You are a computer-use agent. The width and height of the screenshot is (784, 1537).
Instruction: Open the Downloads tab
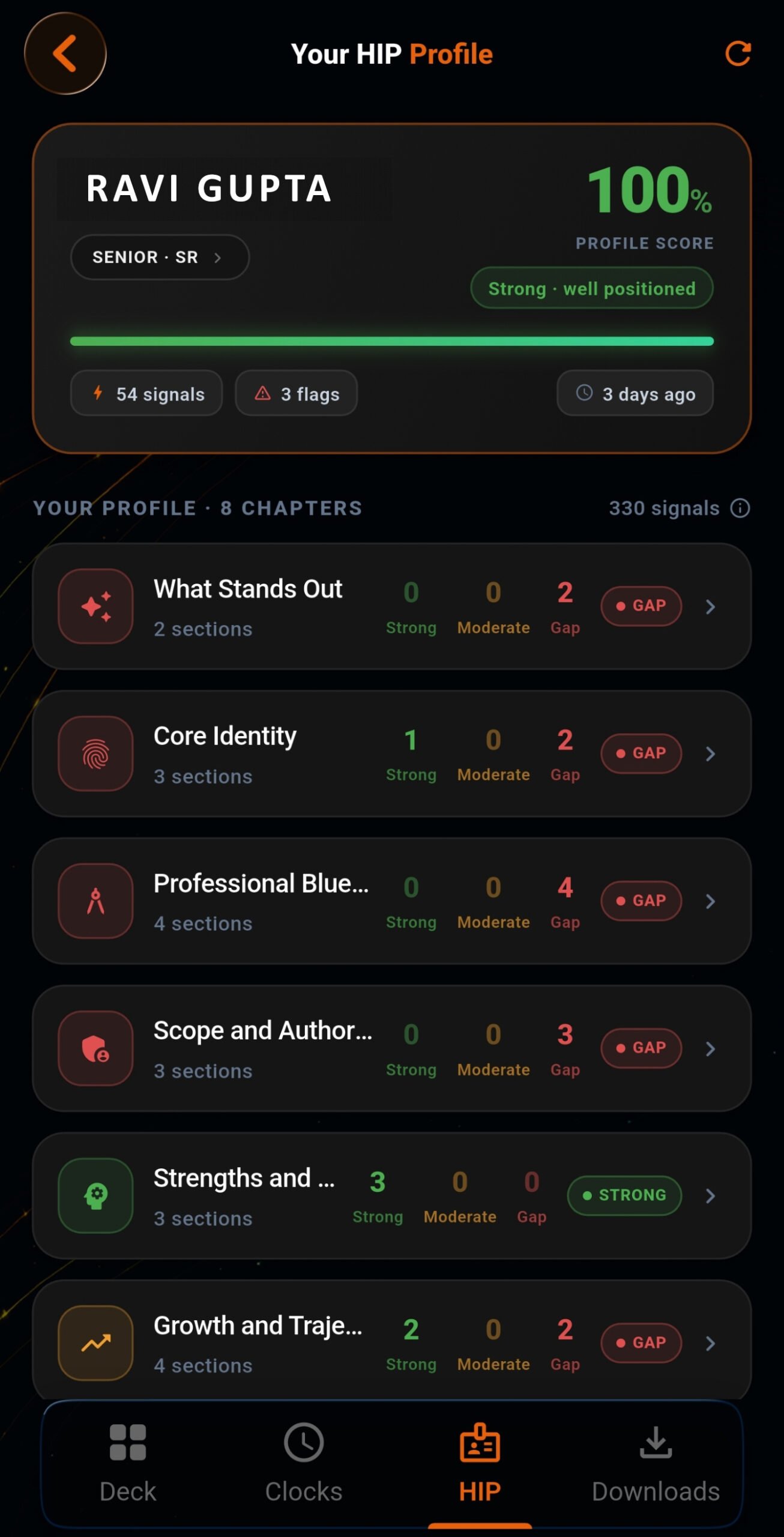656,1463
